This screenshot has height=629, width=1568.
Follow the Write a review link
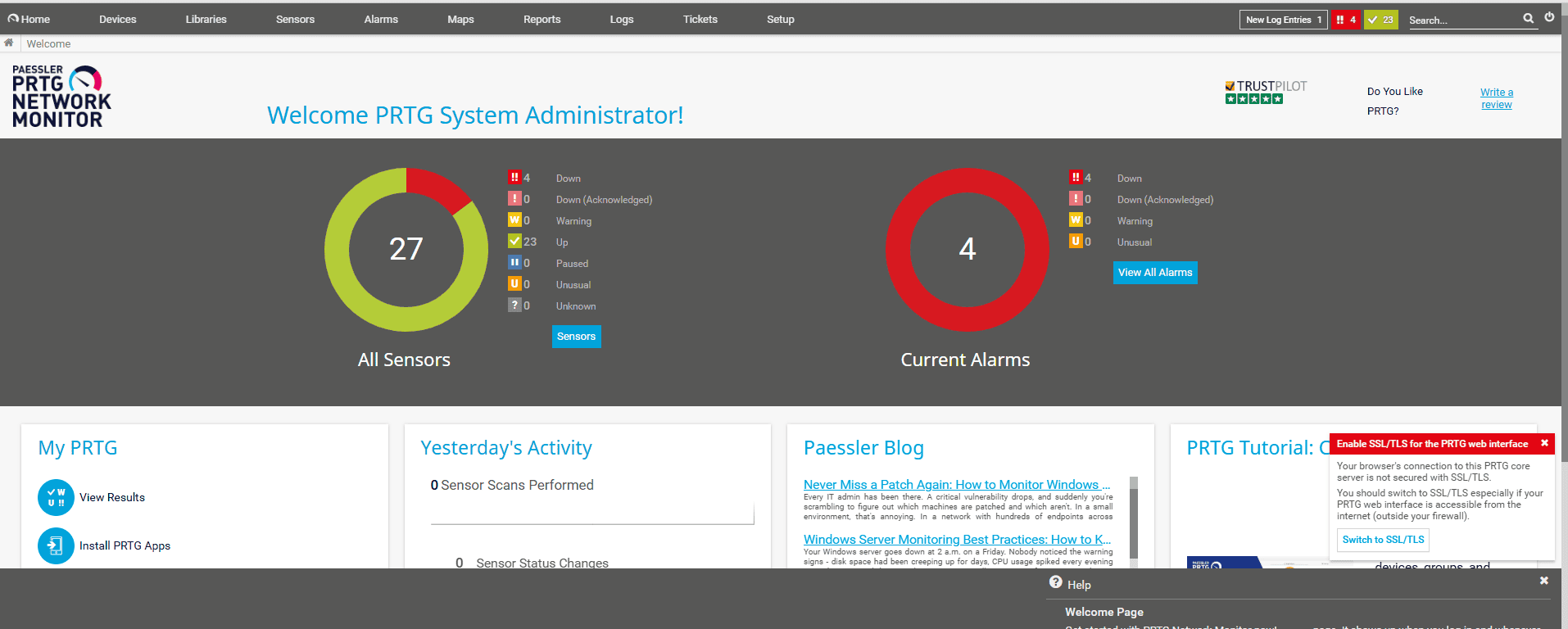[x=1497, y=98]
